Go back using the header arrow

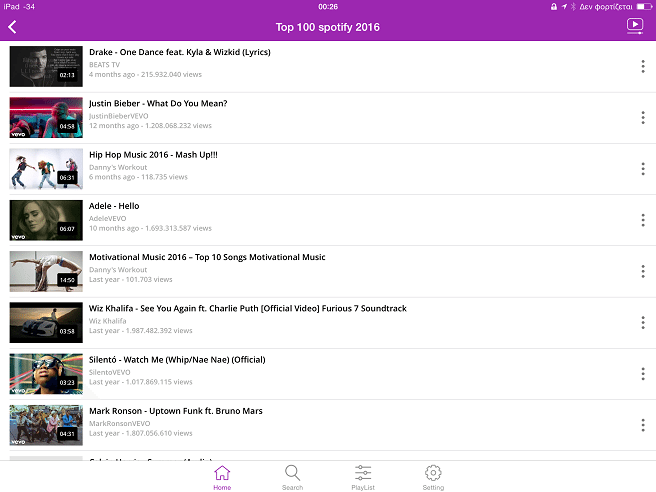click(12, 27)
